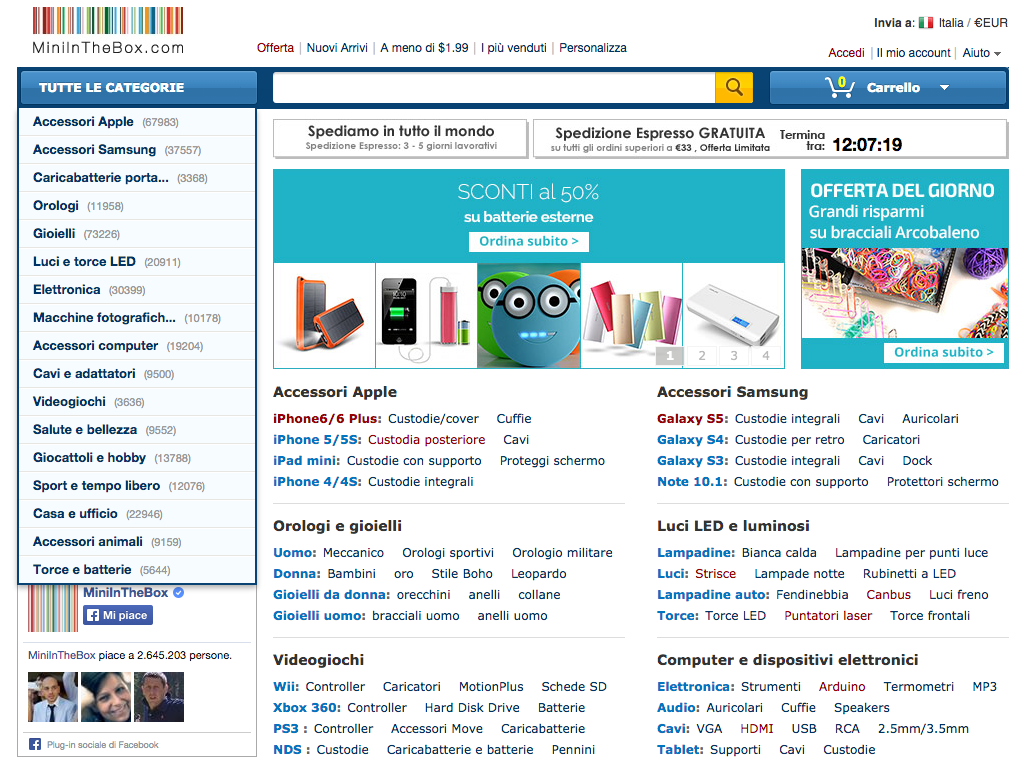
Task: Open Caricabatterie porta... category
Action: pyautogui.click(x=137, y=178)
